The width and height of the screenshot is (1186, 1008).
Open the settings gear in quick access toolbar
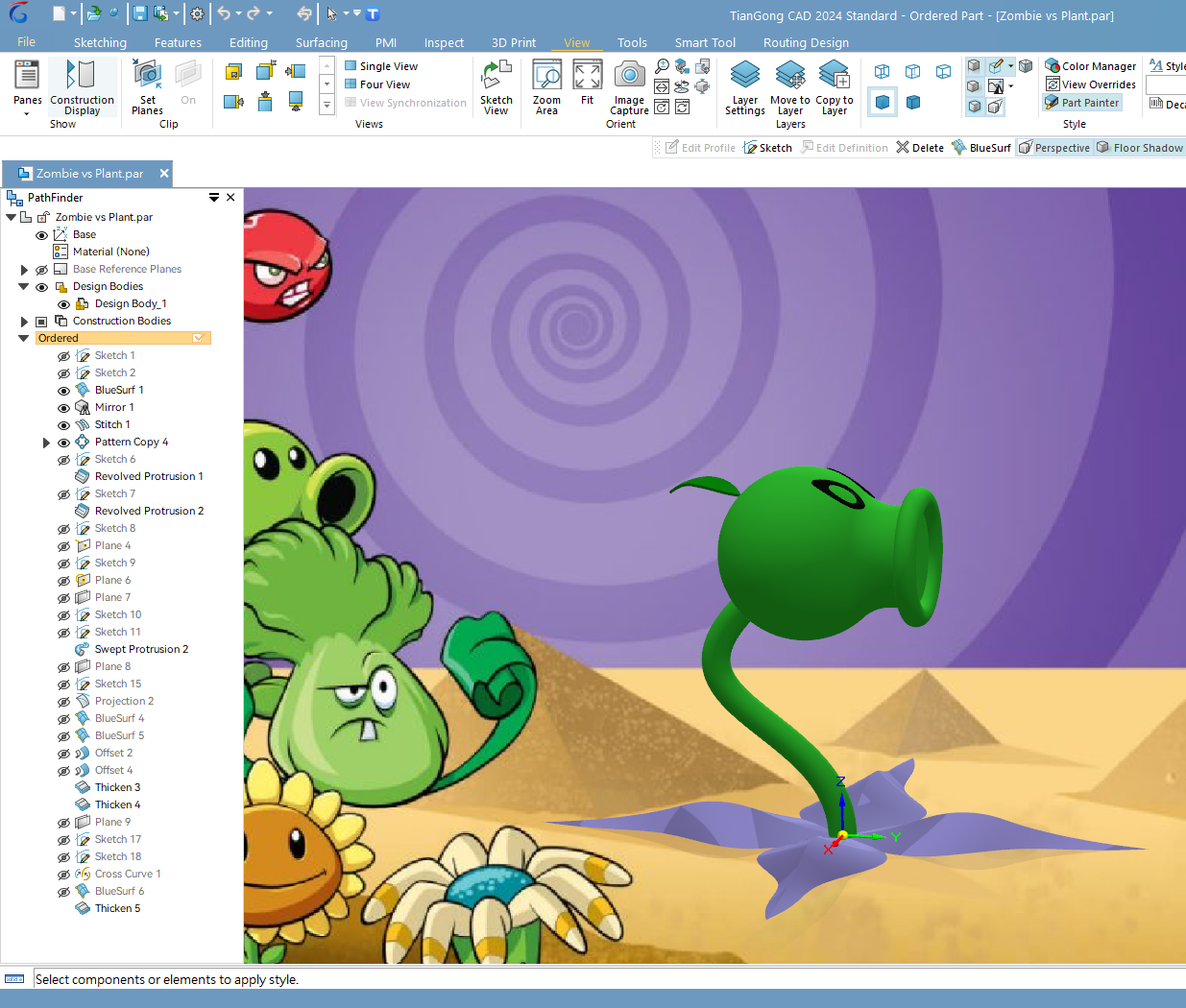197,13
